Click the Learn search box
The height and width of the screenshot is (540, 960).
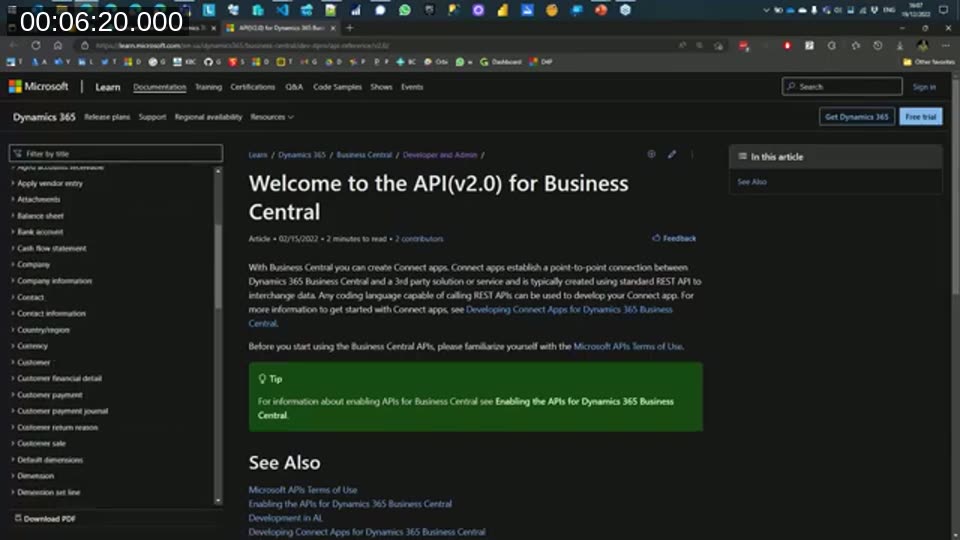(x=842, y=86)
